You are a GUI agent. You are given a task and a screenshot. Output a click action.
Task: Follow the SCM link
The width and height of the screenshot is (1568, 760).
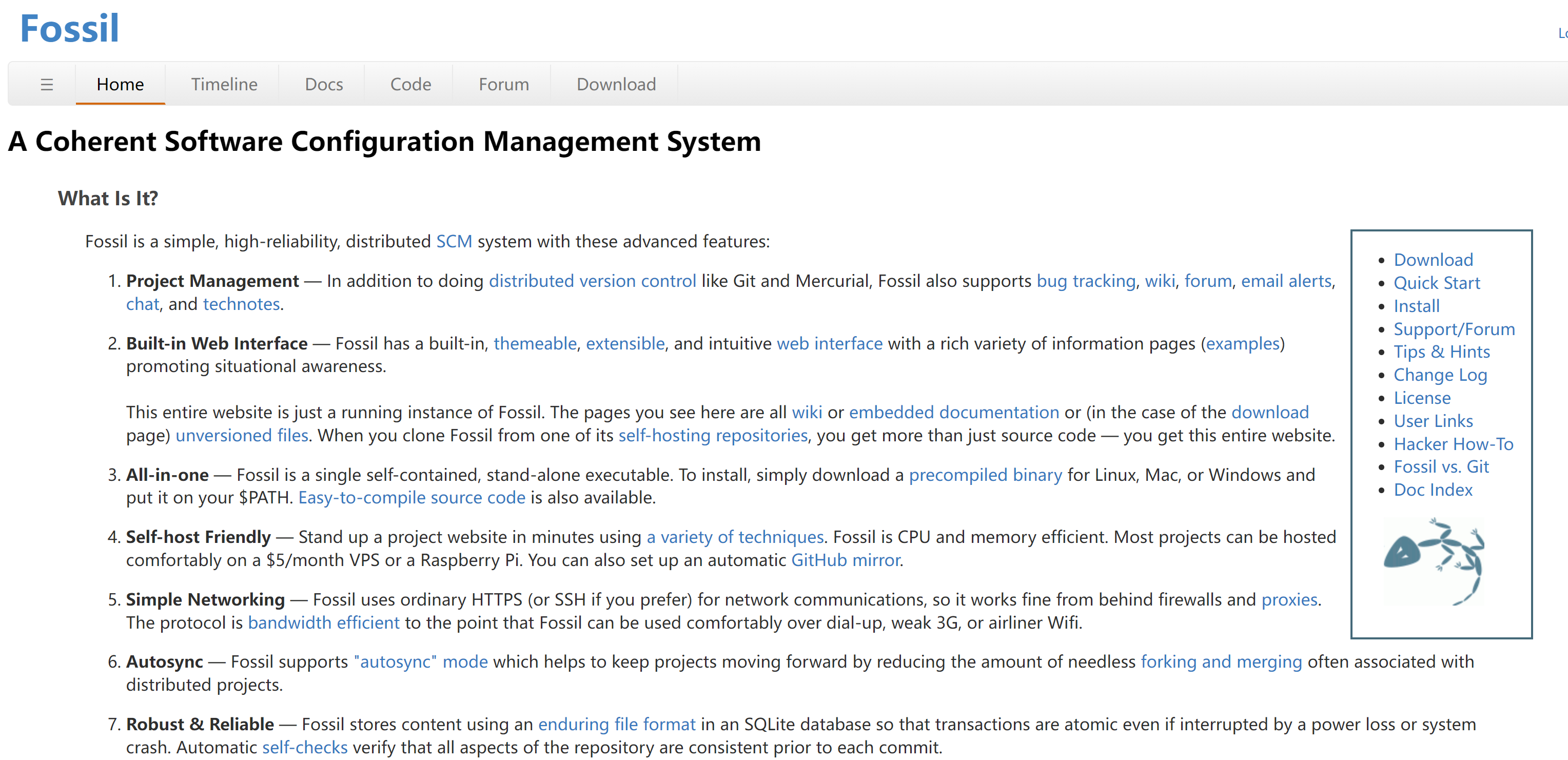(454, 241)
